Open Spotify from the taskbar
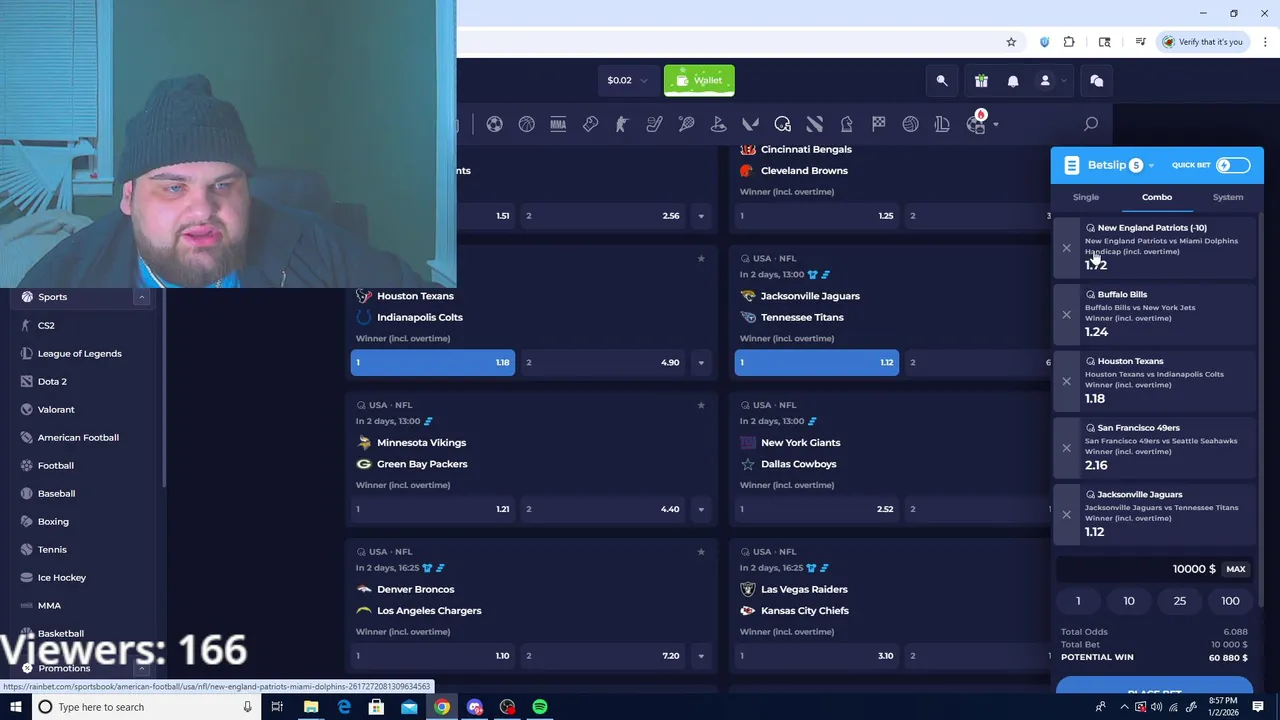 (540, 707)
